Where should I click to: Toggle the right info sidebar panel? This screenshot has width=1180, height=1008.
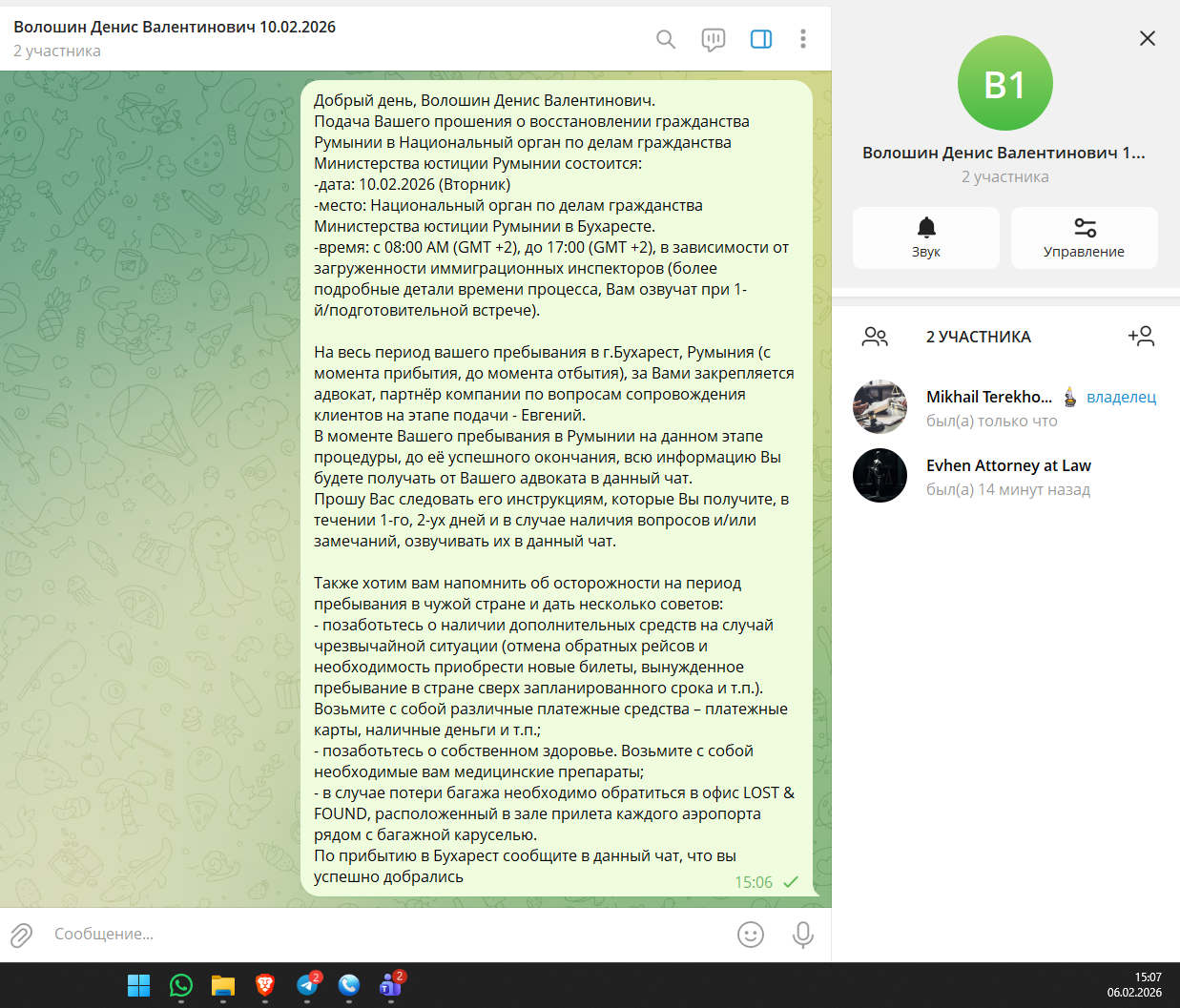pos(761,39)
